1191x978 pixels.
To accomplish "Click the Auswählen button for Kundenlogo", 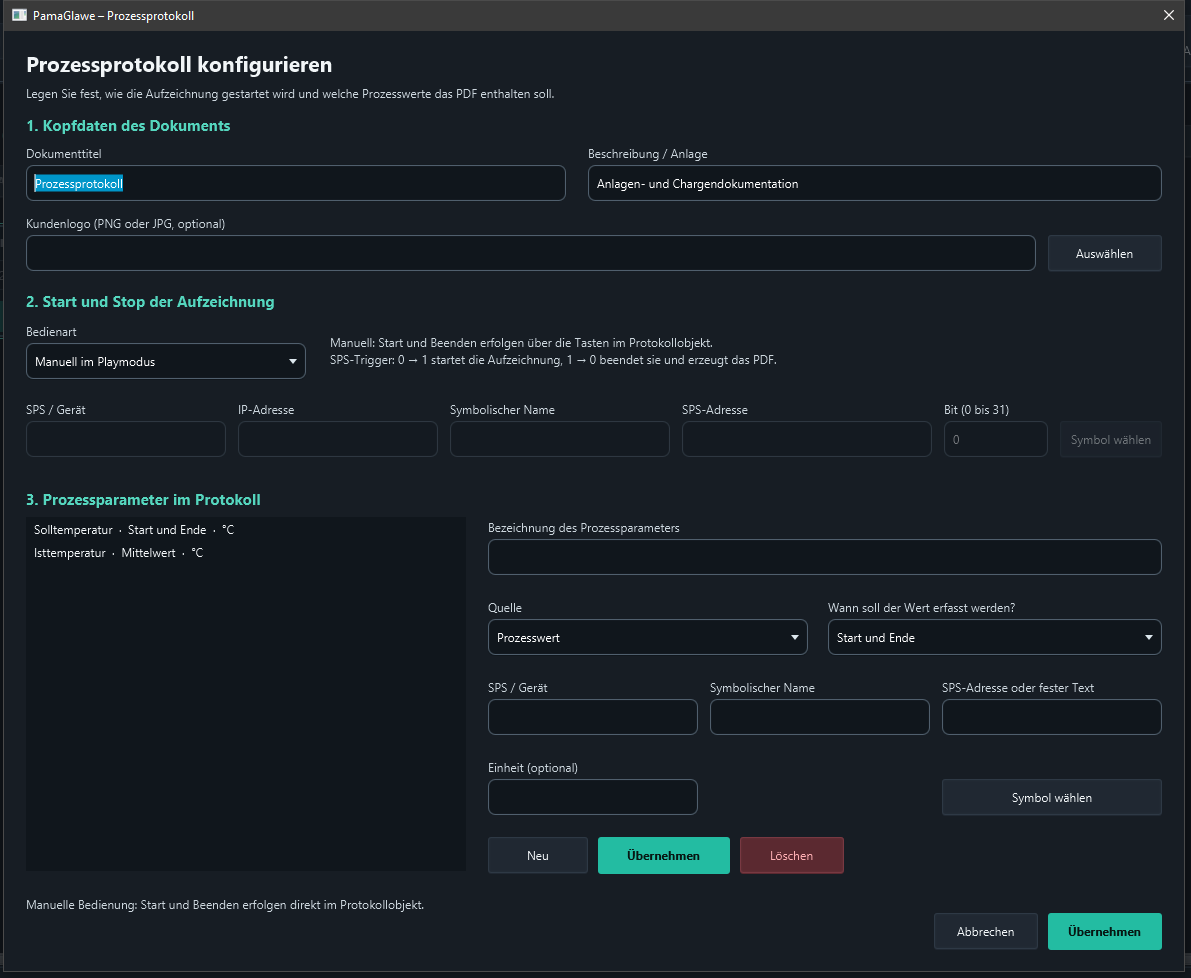I will (1104, 254).
